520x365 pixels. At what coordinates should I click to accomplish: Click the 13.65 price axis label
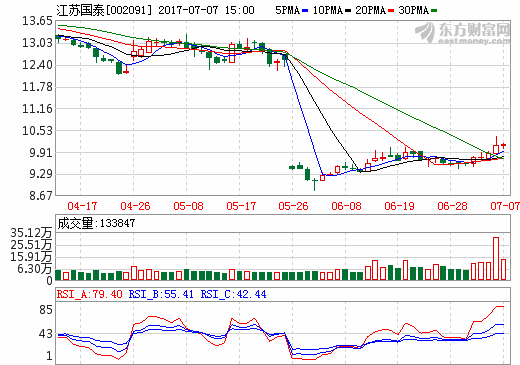[37, 21]
